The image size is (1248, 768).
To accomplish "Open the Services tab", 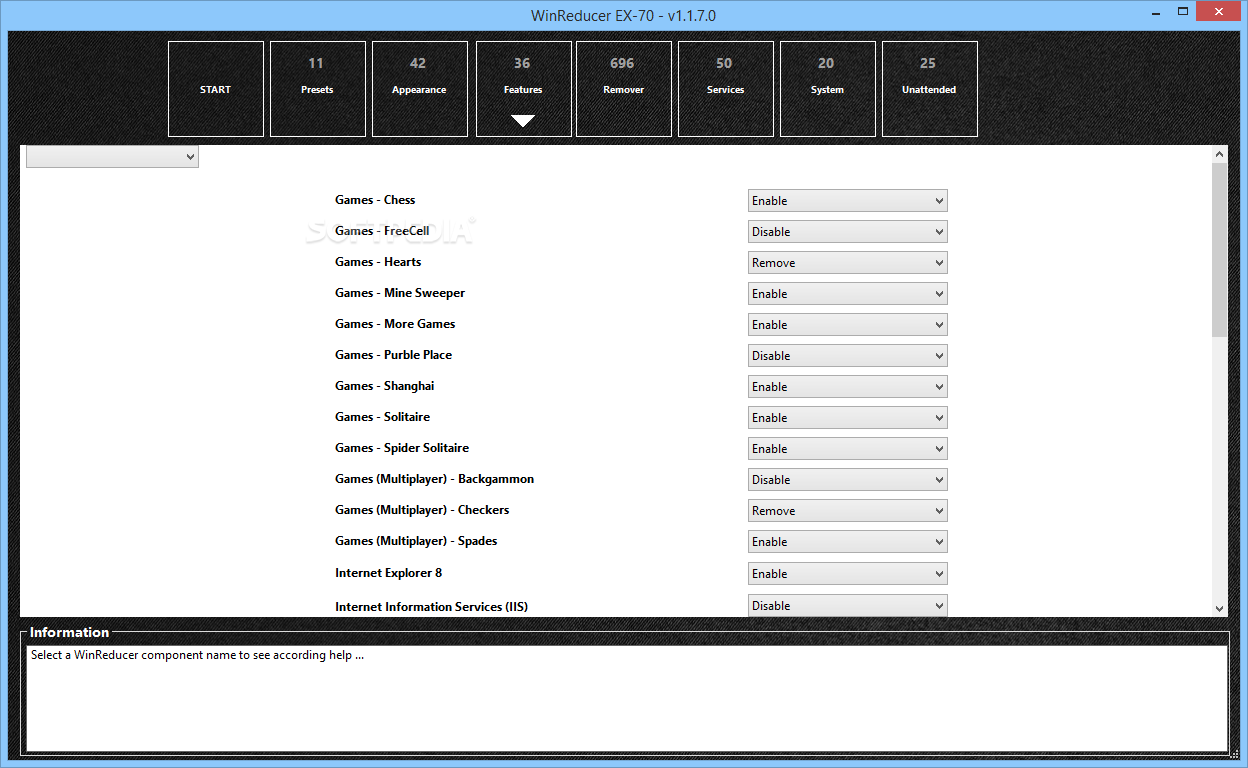I will point(726,89).
